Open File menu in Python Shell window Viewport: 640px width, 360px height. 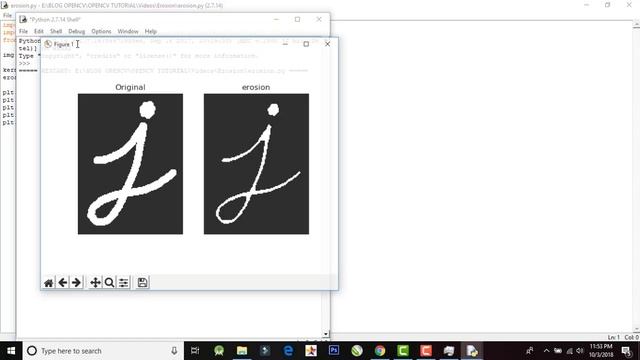tap(23, 31)
